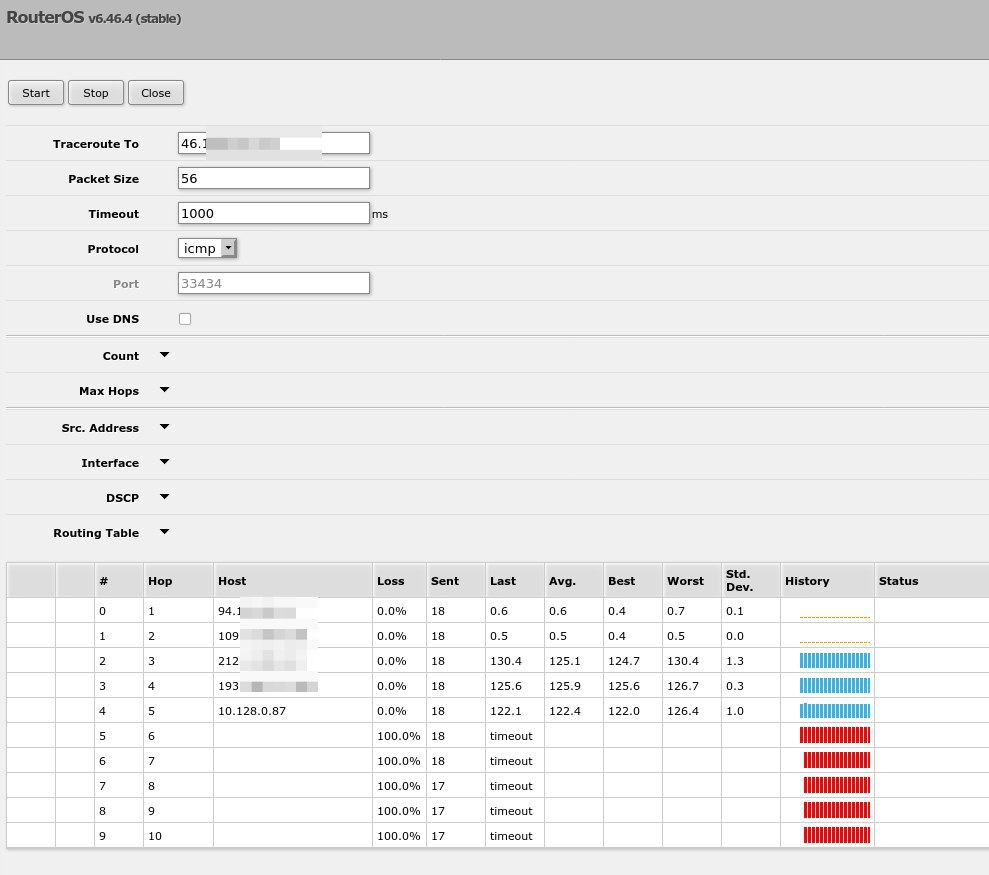Expand the Interface option arrow

coord(165,462)
